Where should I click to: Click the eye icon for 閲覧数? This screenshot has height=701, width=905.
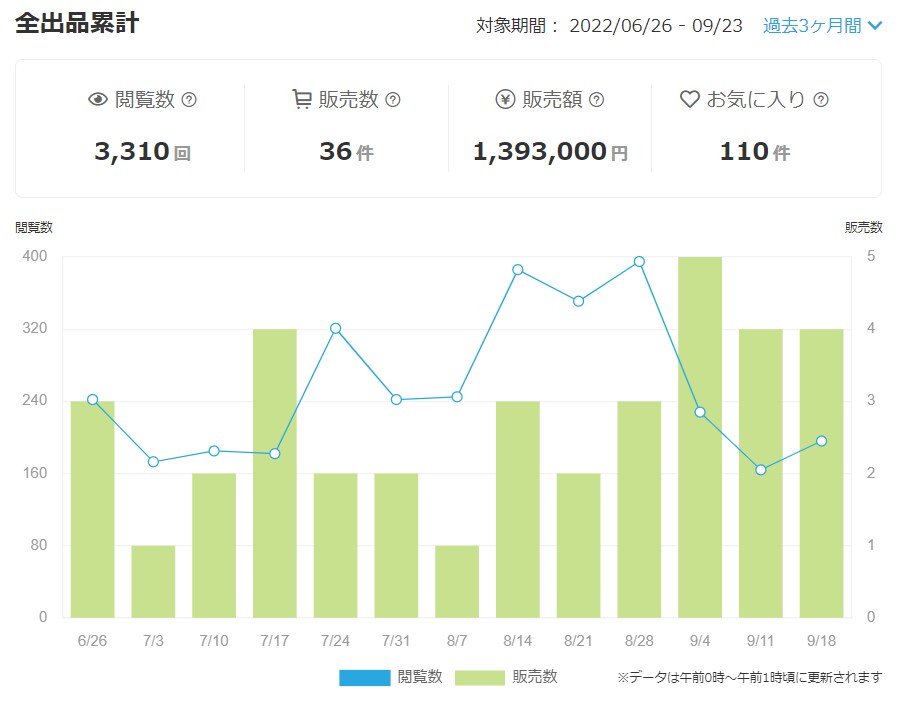coord(98,99)
